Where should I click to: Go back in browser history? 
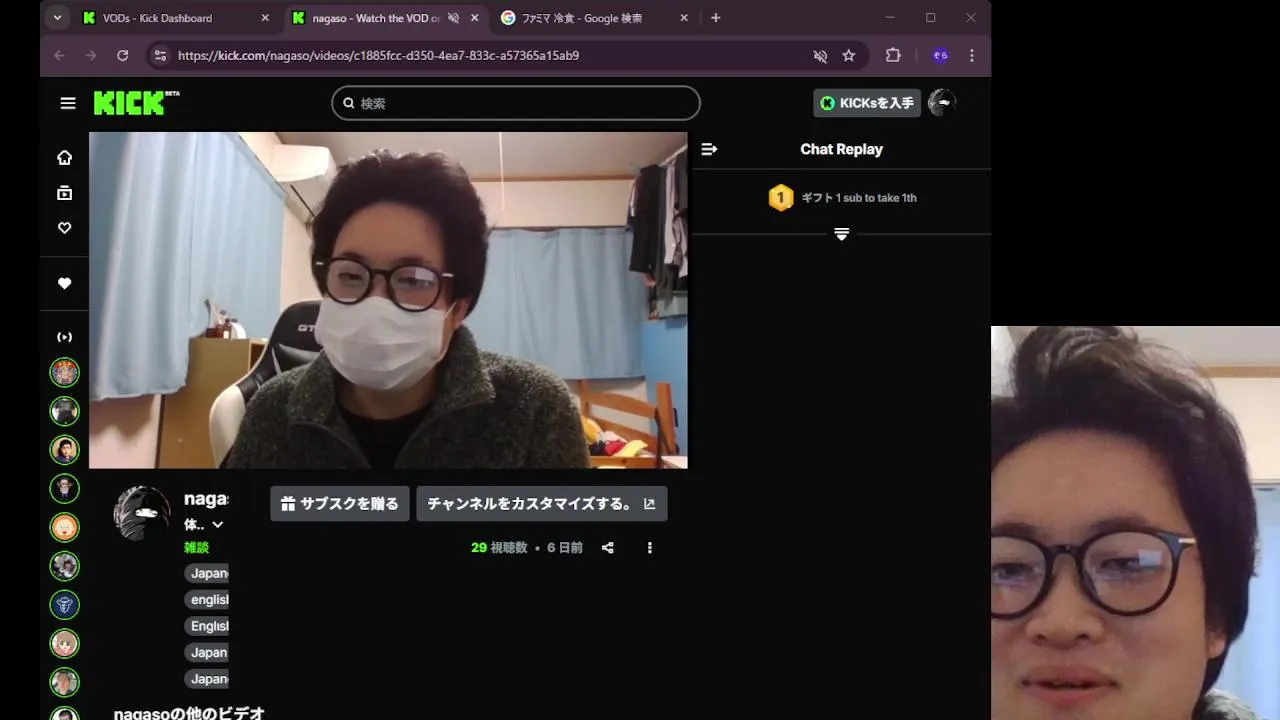(x=59, y=56)
